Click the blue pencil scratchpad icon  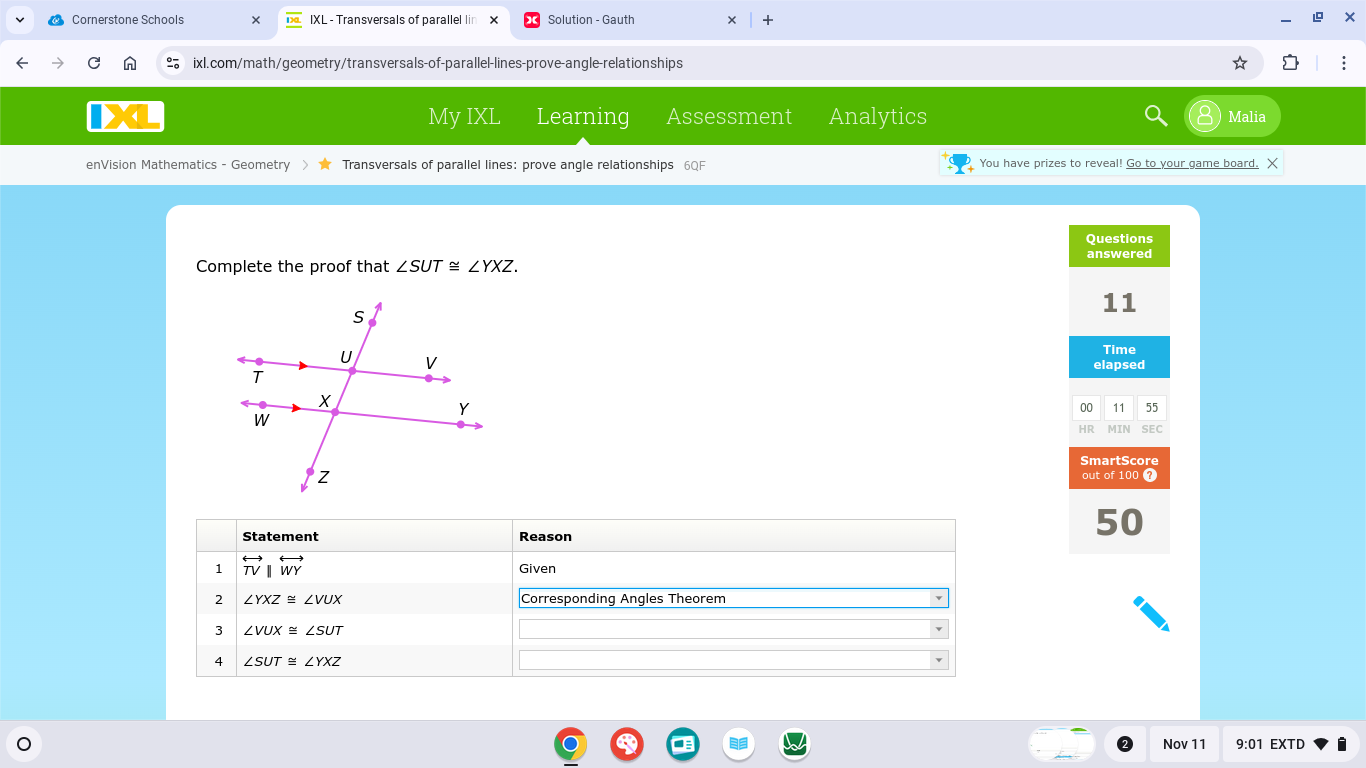(x=1151, y=613)
